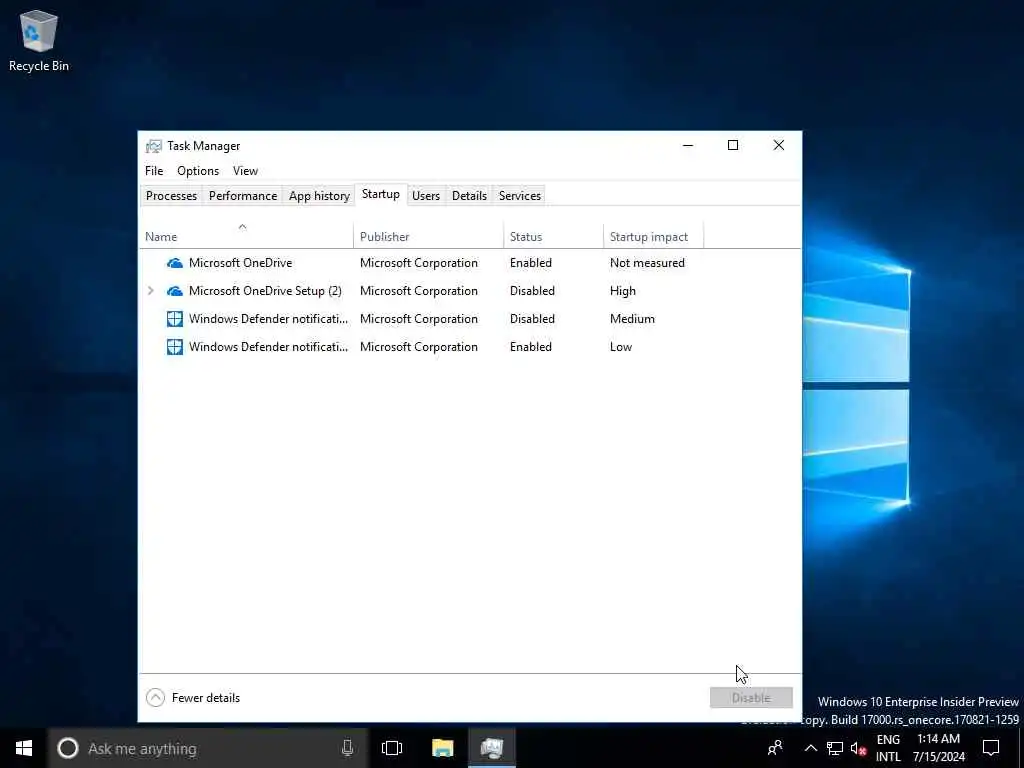Viewport: 1024px width, 768px height.
Task: Sort by the Publisher column header
Action: tap(428, 236)
